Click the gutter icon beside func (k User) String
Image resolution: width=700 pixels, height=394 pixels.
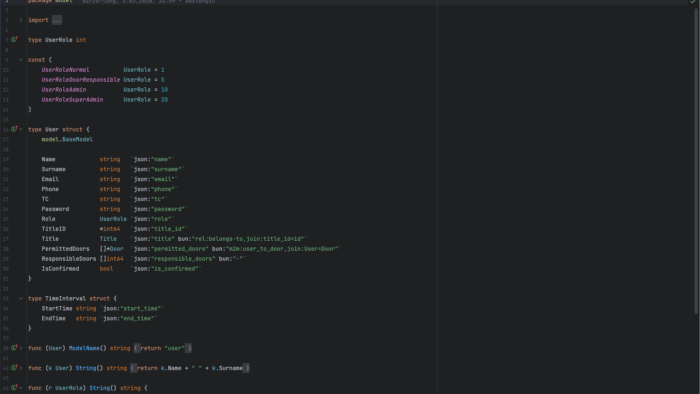click(14, 368)
